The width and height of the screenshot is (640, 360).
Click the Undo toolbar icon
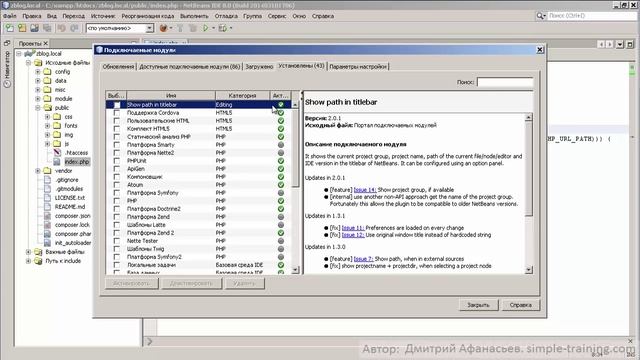62,28
